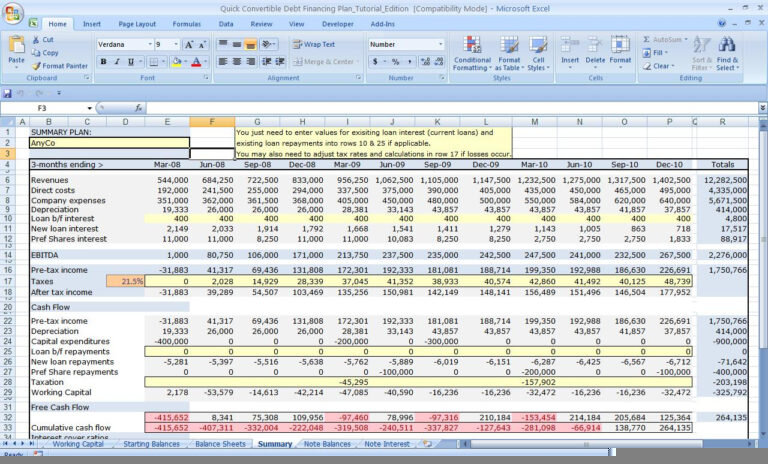The image size is (768, 464).
Task: Select the AnyCo company name cell
Action: (x=109, y=143)
